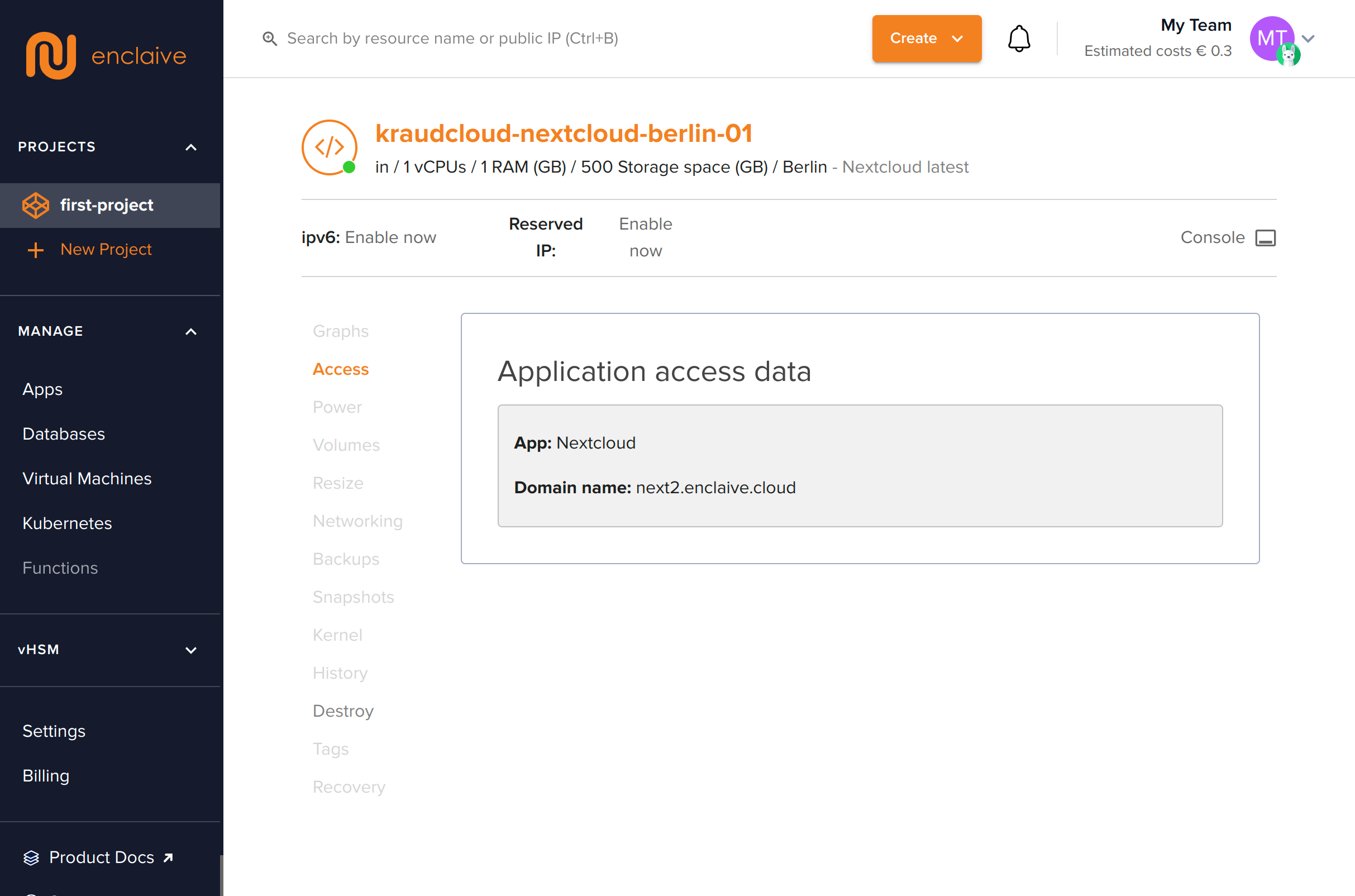This screenshot has height=896, width=1355.
Task: Collapse the Projects section chevron
Action: pyautogui.click(x=191, y=147)
